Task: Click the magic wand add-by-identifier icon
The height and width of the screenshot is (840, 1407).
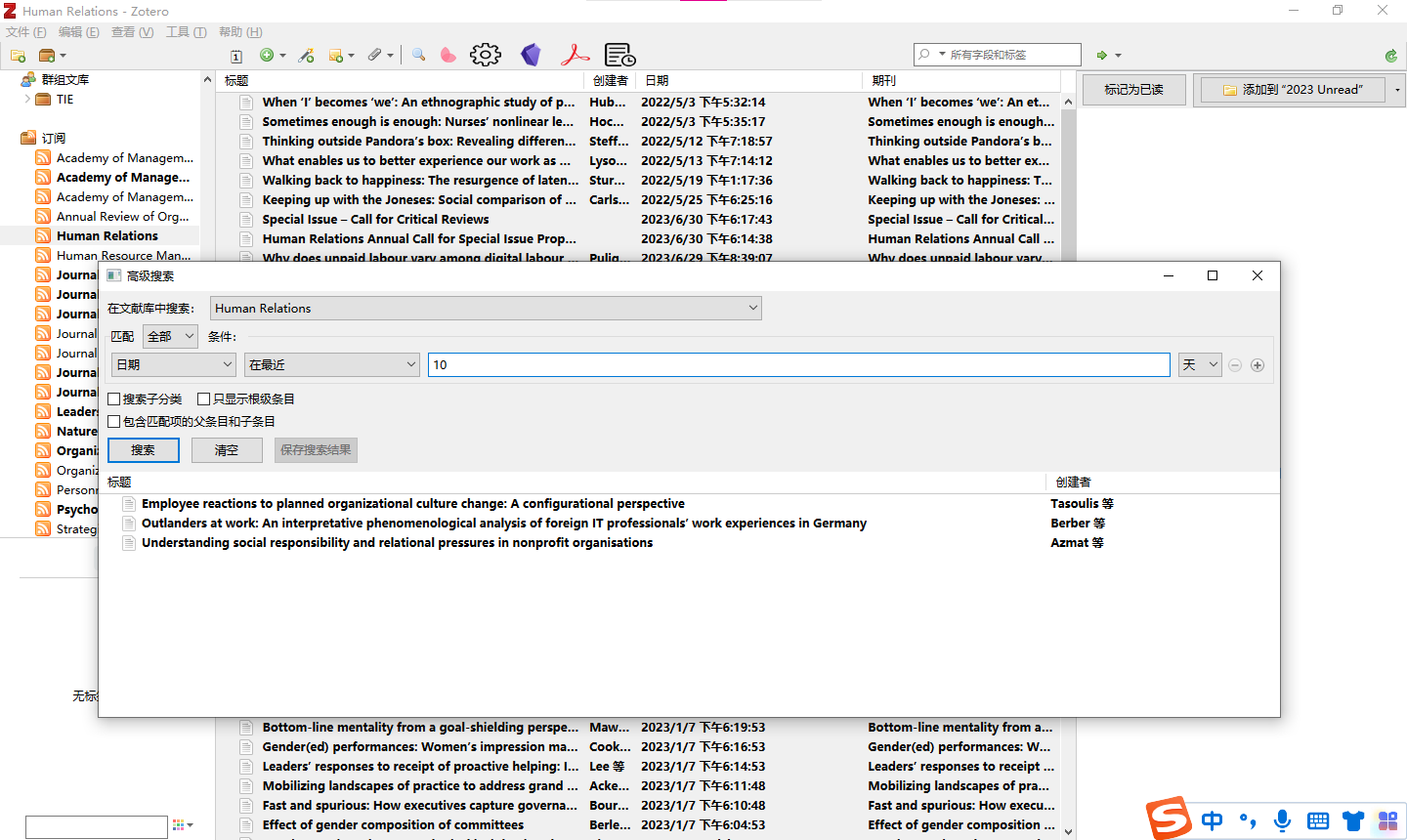Action: click(x=306, y=56)
